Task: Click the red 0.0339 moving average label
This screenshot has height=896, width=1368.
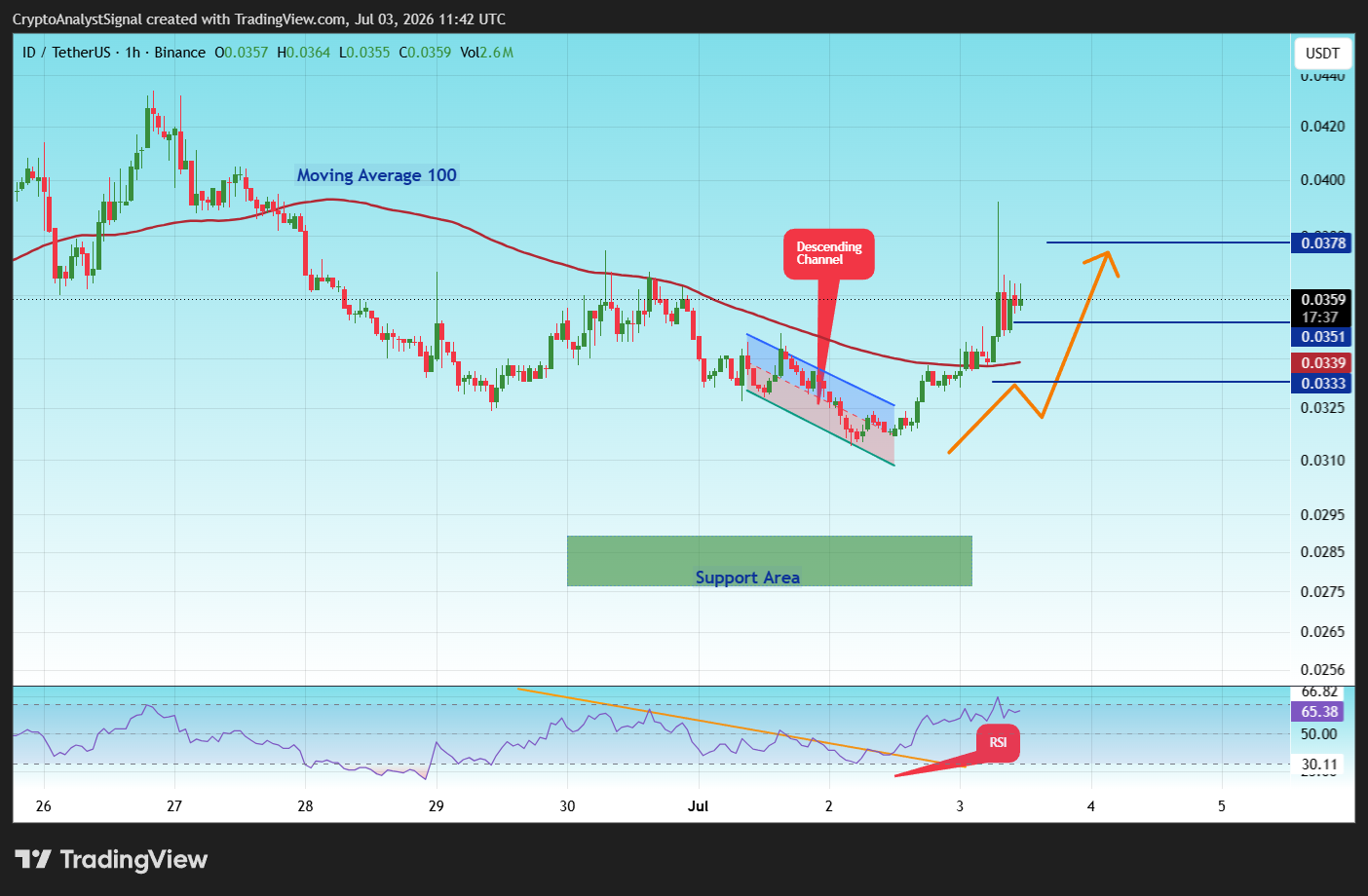Action: click(x=1322, y=363)
